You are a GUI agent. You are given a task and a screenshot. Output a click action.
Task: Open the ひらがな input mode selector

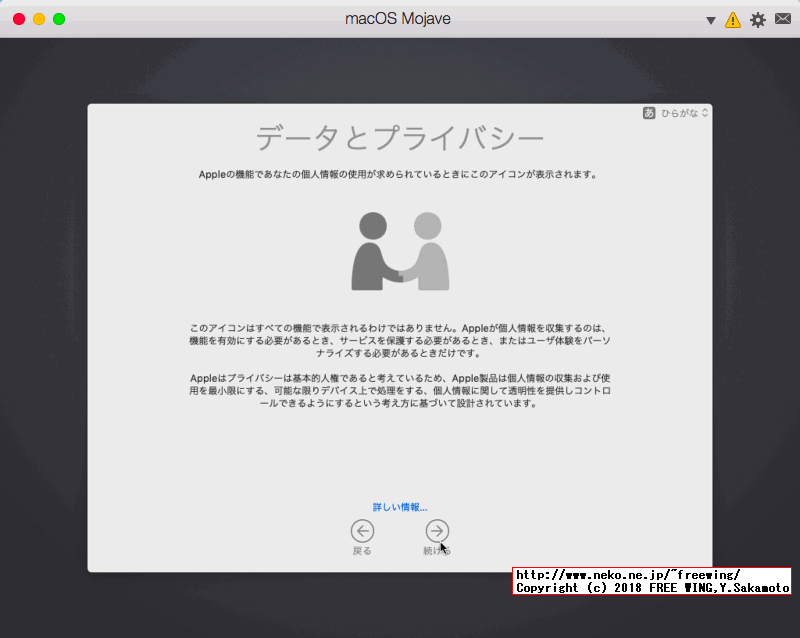(681, 112)
